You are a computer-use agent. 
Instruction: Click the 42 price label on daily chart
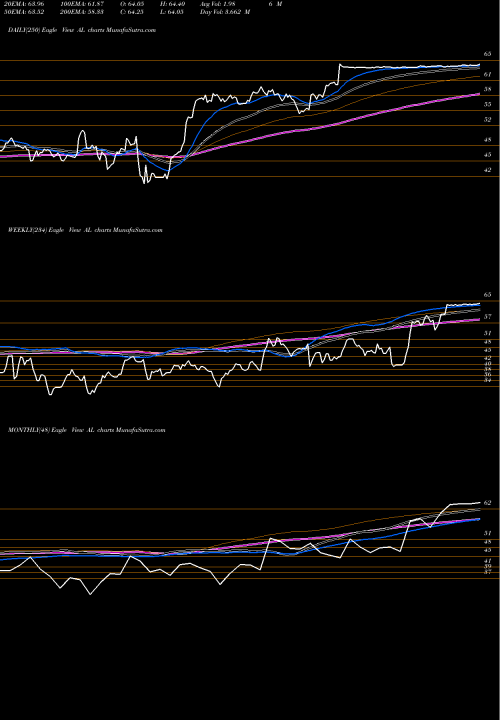(x=488, y=170)
